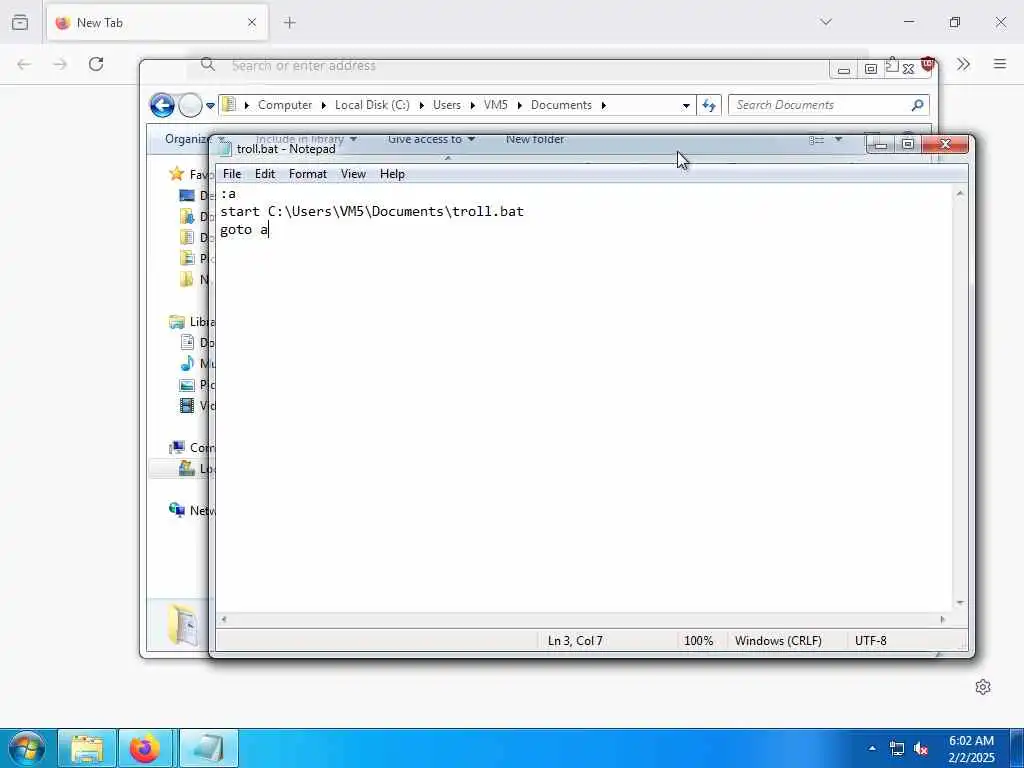
Task: Expand Explorer address bar history dropdown
Action: point(686,106)
